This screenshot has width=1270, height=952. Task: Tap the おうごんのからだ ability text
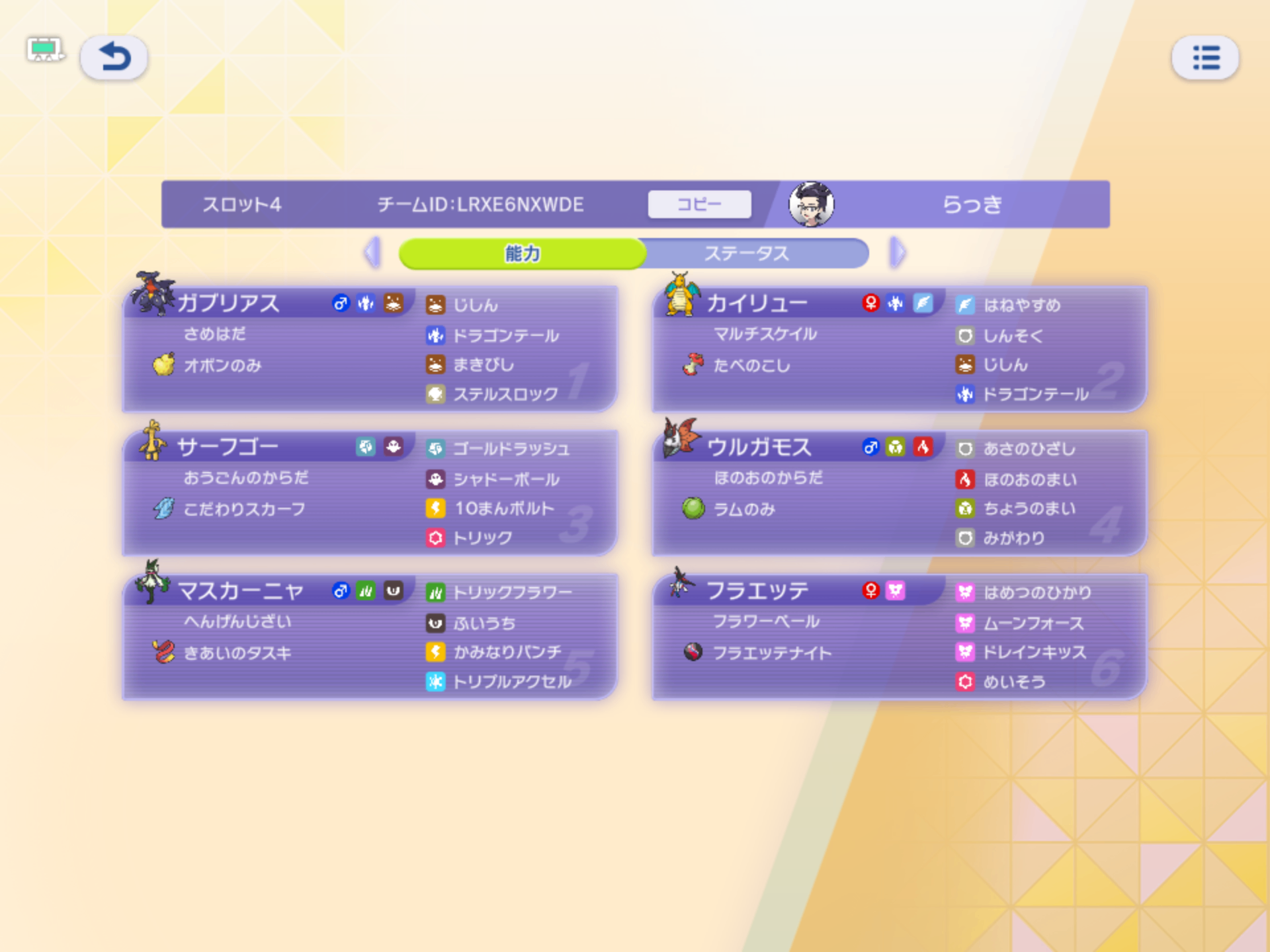[246, 477]
